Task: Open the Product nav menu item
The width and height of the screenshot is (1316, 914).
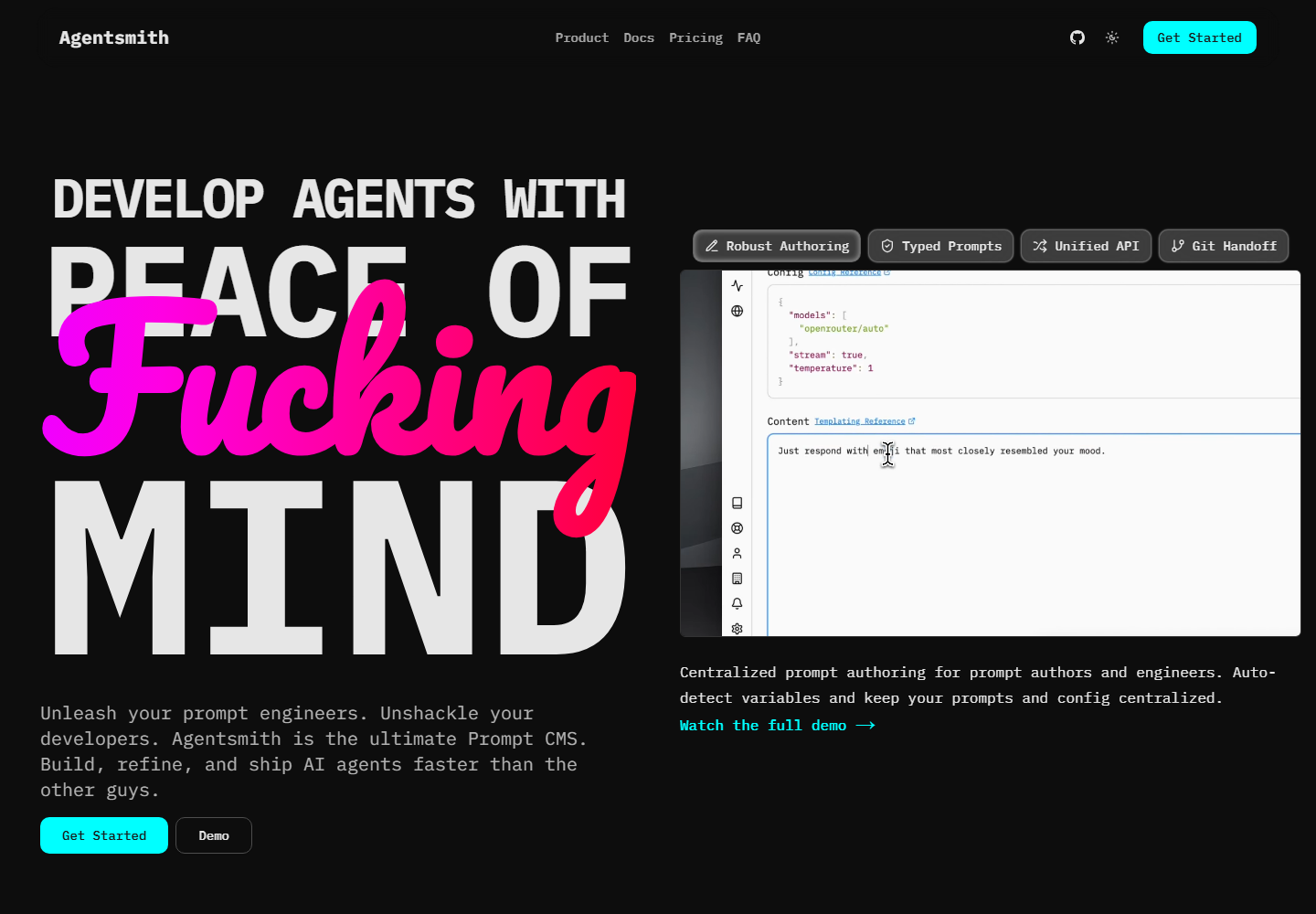Action: [x=582, y=37]
